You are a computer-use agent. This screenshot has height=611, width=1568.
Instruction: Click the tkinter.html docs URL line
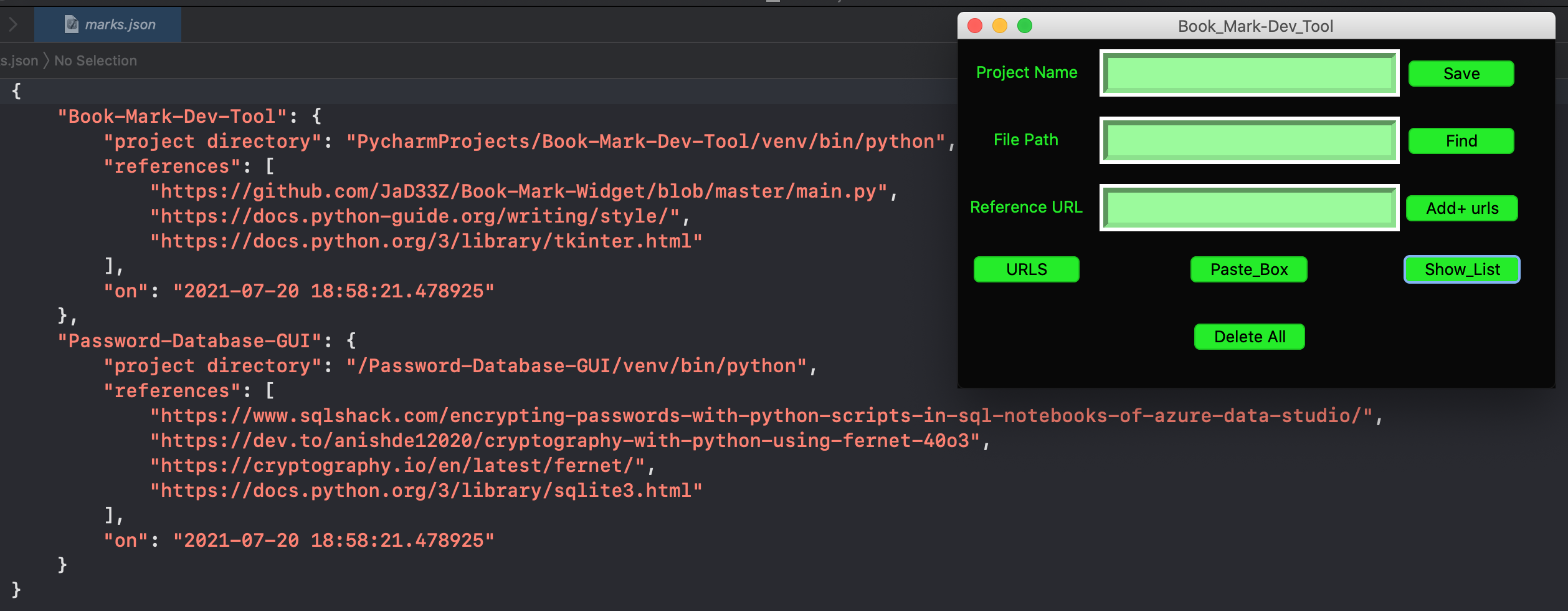pos(426,241)
